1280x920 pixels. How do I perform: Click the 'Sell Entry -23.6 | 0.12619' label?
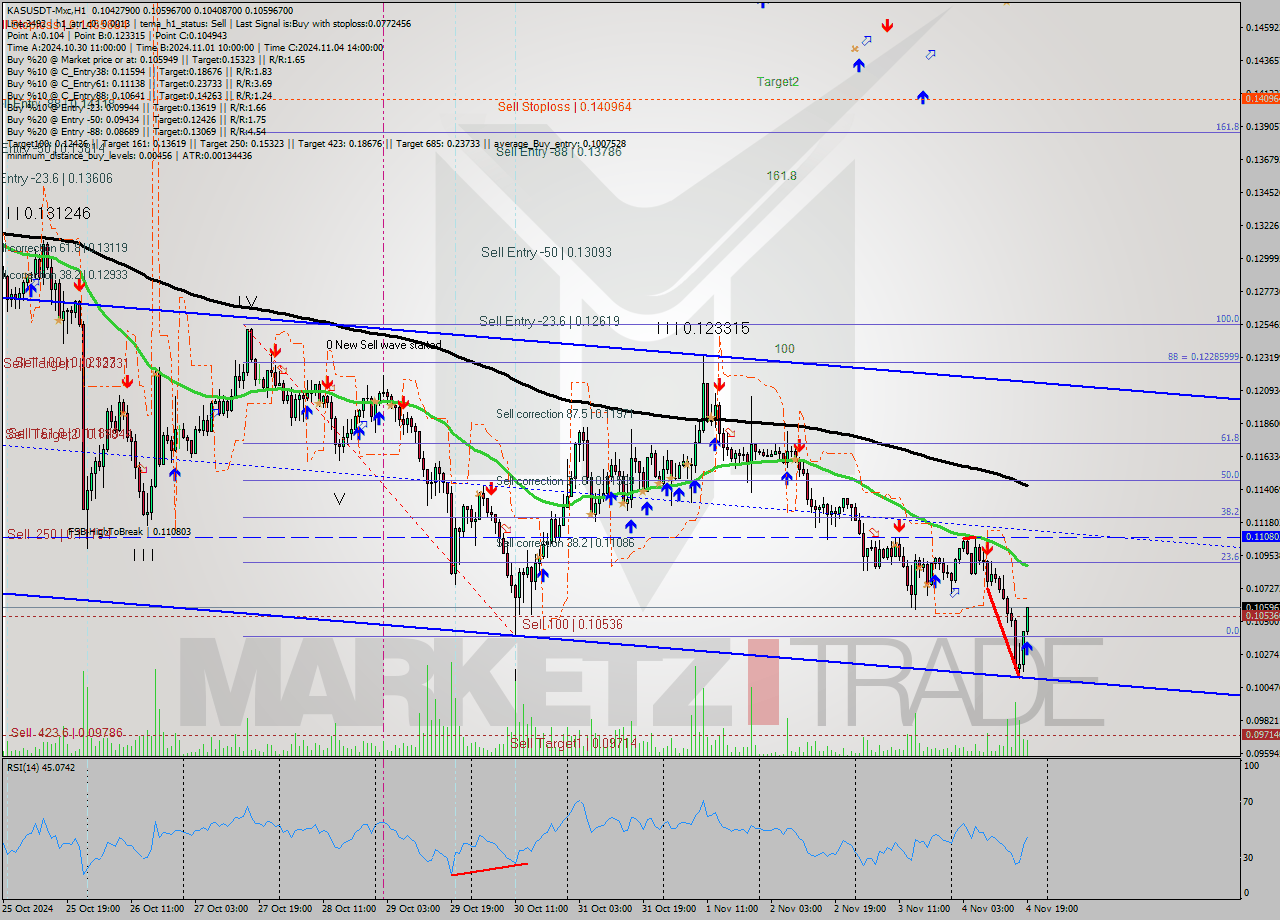click(549, 321)
